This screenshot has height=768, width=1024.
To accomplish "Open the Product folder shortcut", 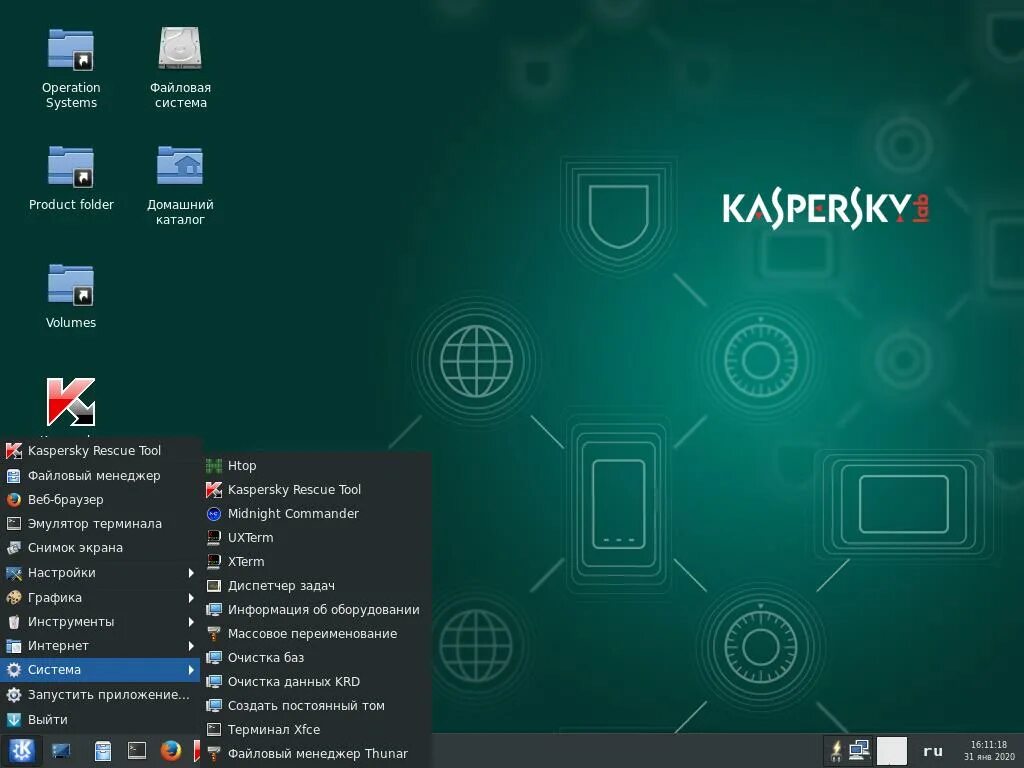I will coord(71,179).
